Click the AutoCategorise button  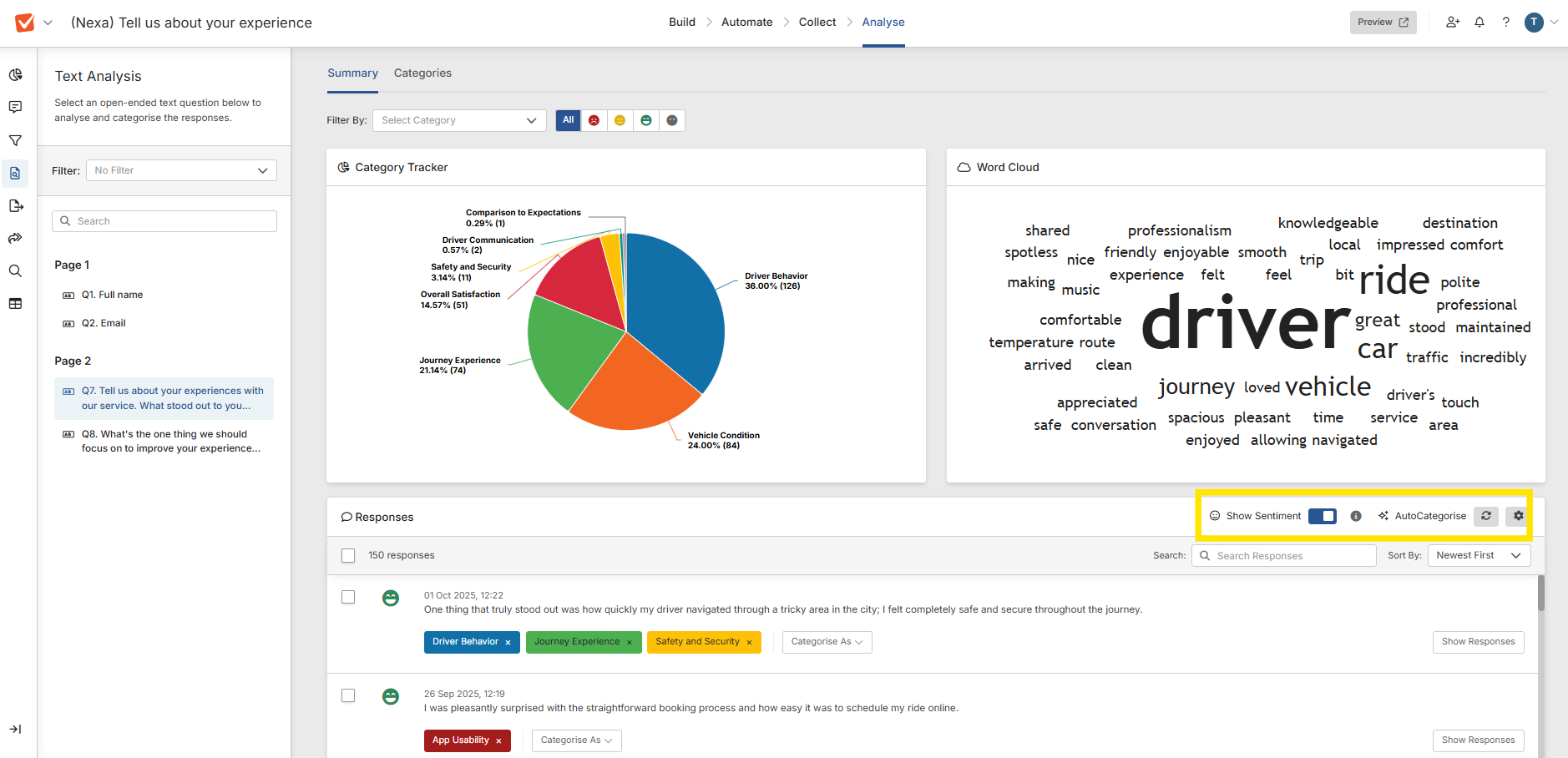point(1423,516)
